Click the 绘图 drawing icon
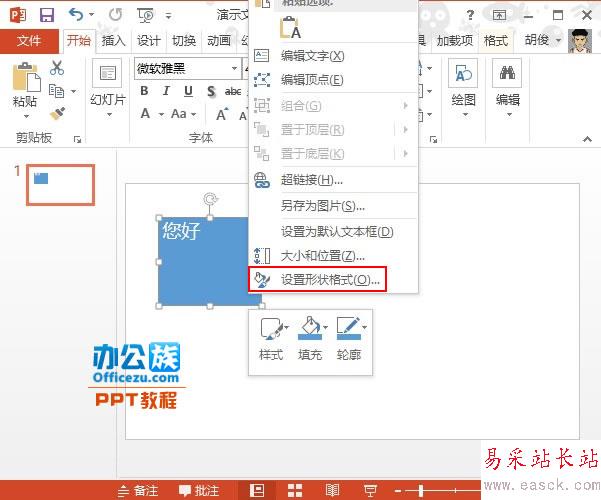 point(463,73)
